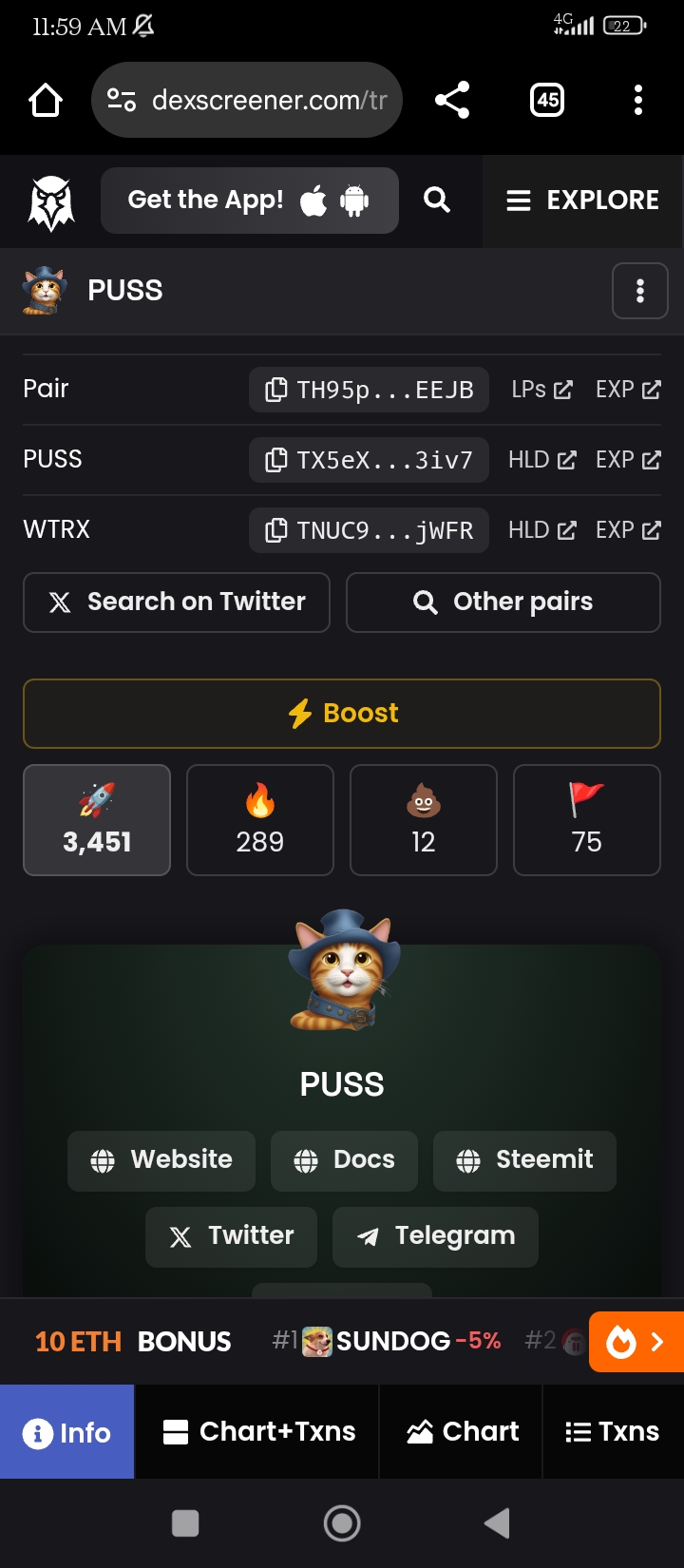Expand the EXPLORE hamburger menu
The height and width of the screenshot is (1568, 684).
click(583, 201)
